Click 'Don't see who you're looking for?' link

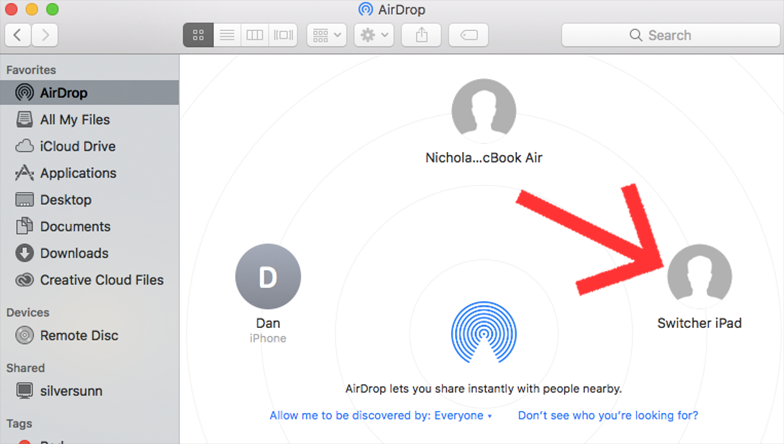click(607, 415)
